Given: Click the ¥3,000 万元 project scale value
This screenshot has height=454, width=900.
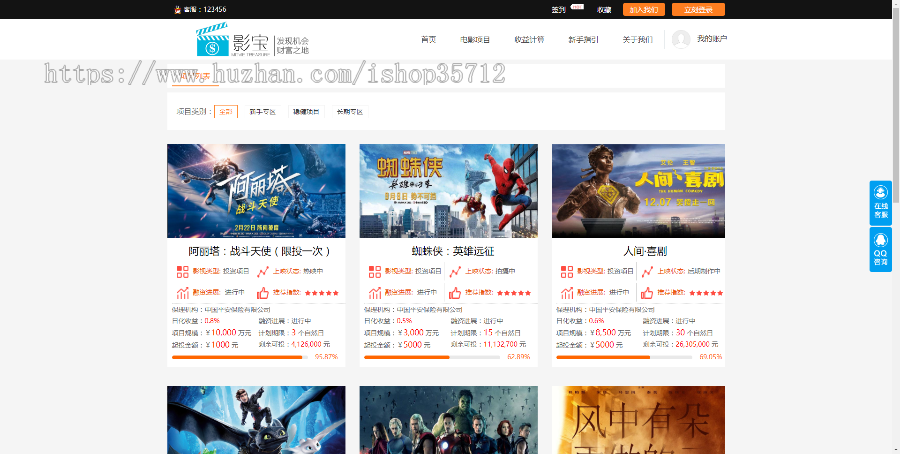Looking at the screenshot, I should (x=418, y=332).
